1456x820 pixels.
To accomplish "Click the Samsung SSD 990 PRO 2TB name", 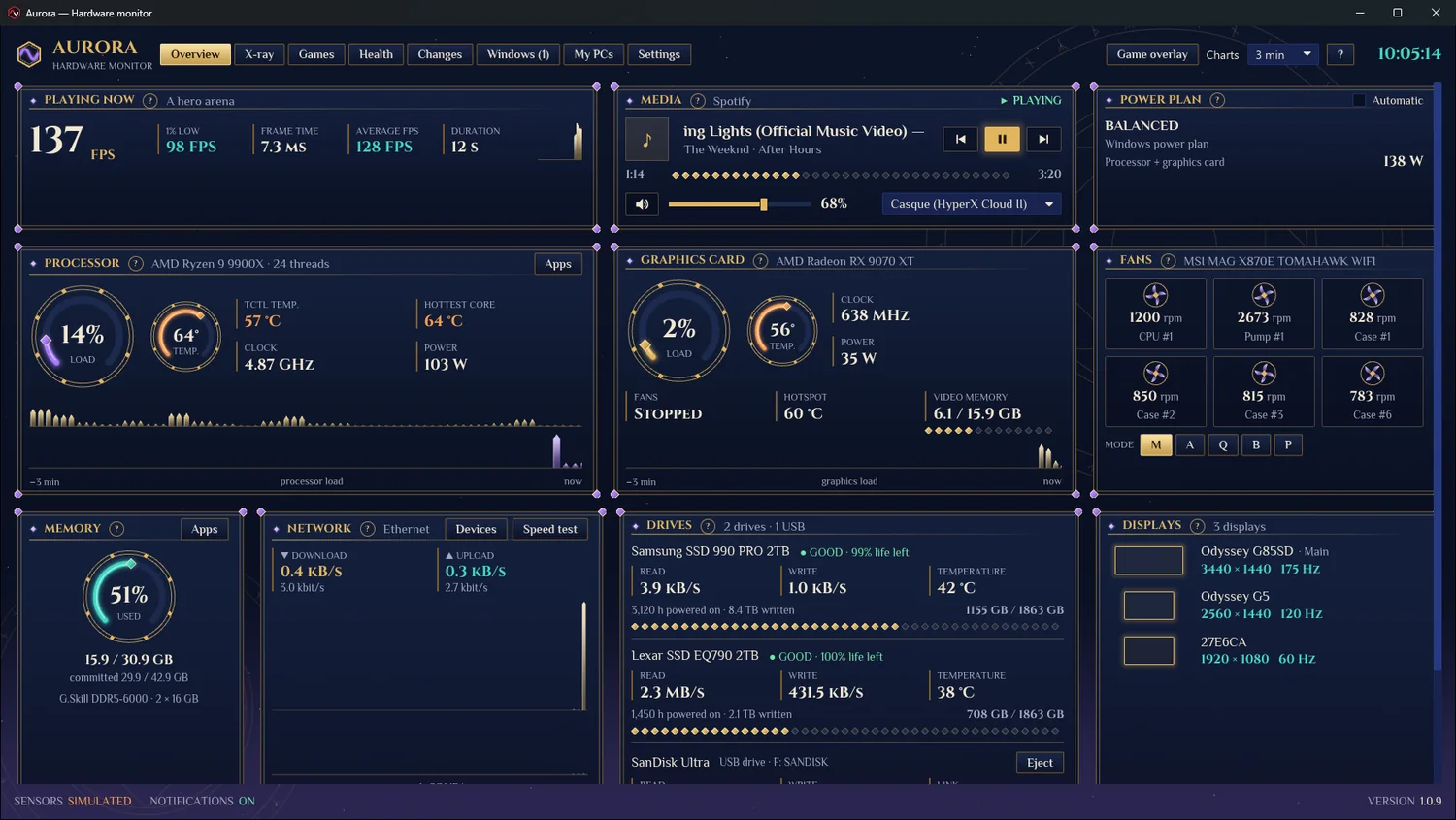I will (711, 551).
